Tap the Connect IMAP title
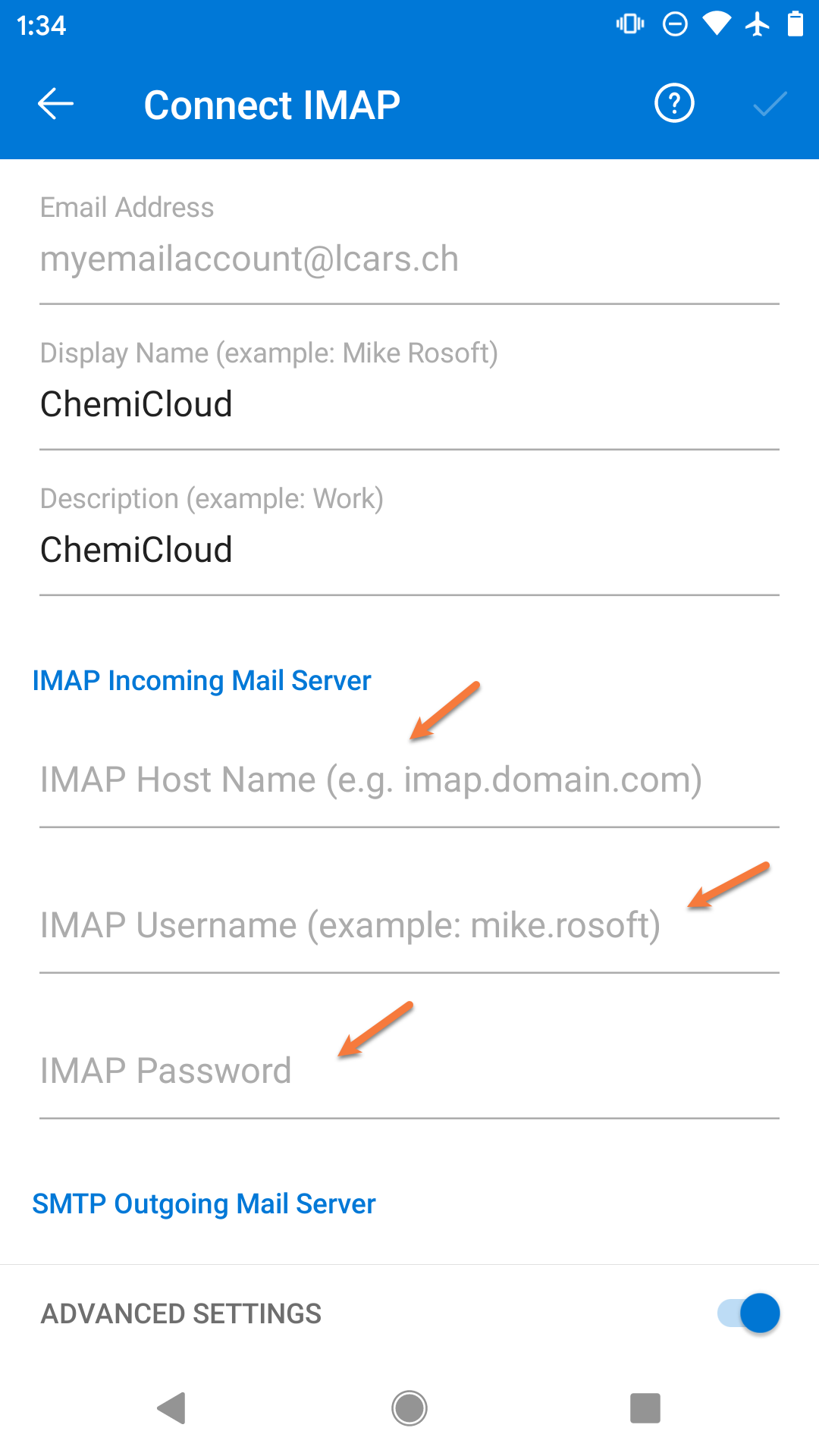The width and height of the screenshot is (819, 1456). click(x=273, y=104)
